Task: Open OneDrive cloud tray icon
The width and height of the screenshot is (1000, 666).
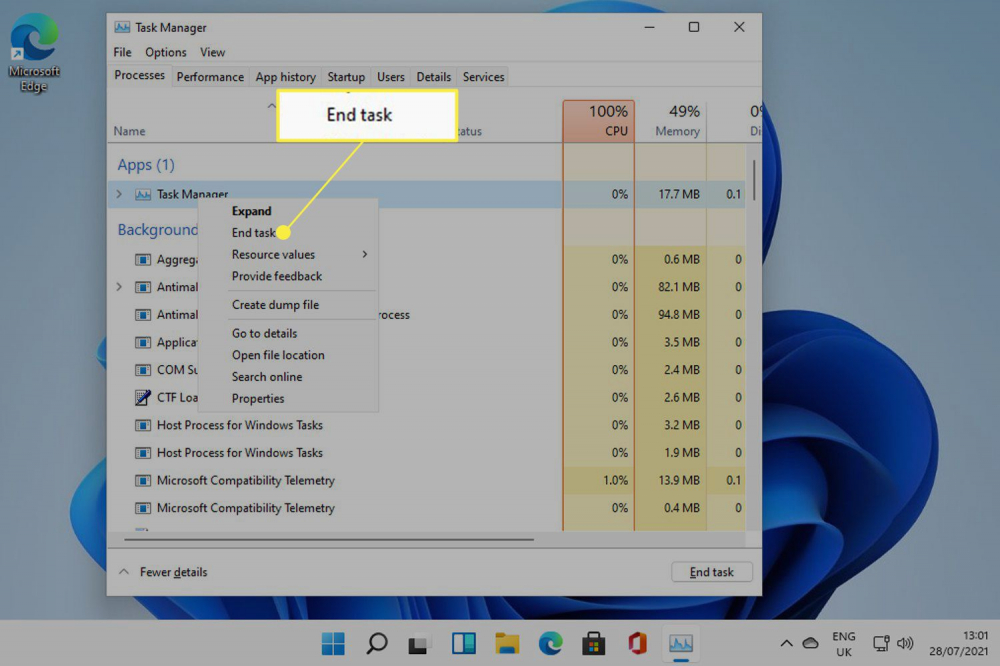Action: click(x=811, y=643)
